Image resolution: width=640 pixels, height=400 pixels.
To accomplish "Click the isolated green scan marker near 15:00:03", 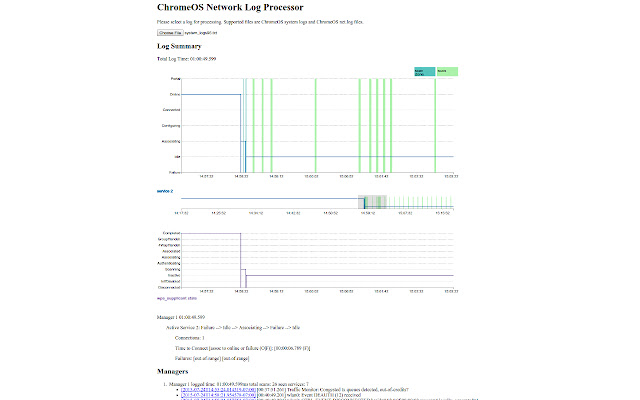I will click(316, 125).
